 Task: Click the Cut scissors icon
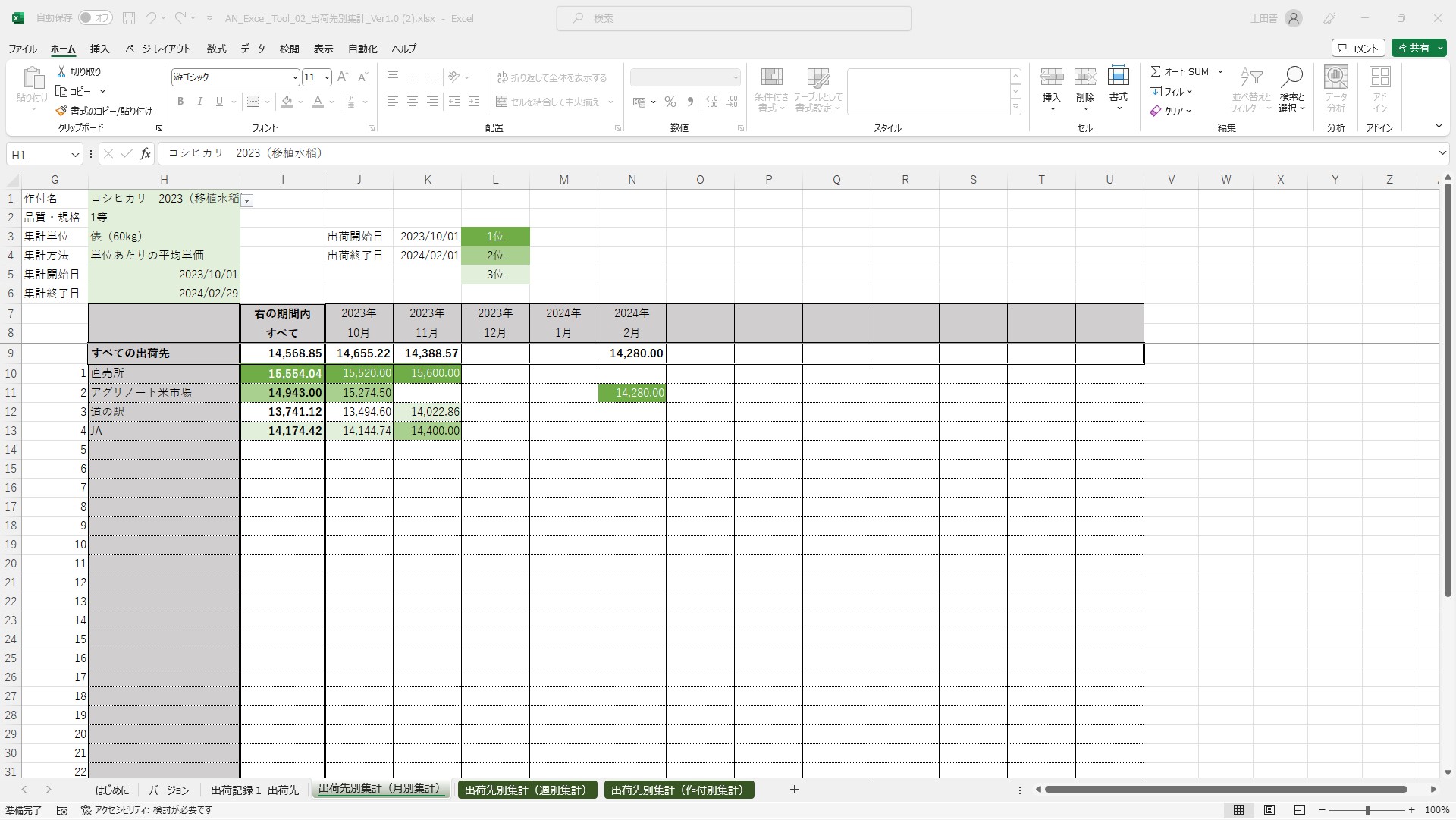[61, 71]
